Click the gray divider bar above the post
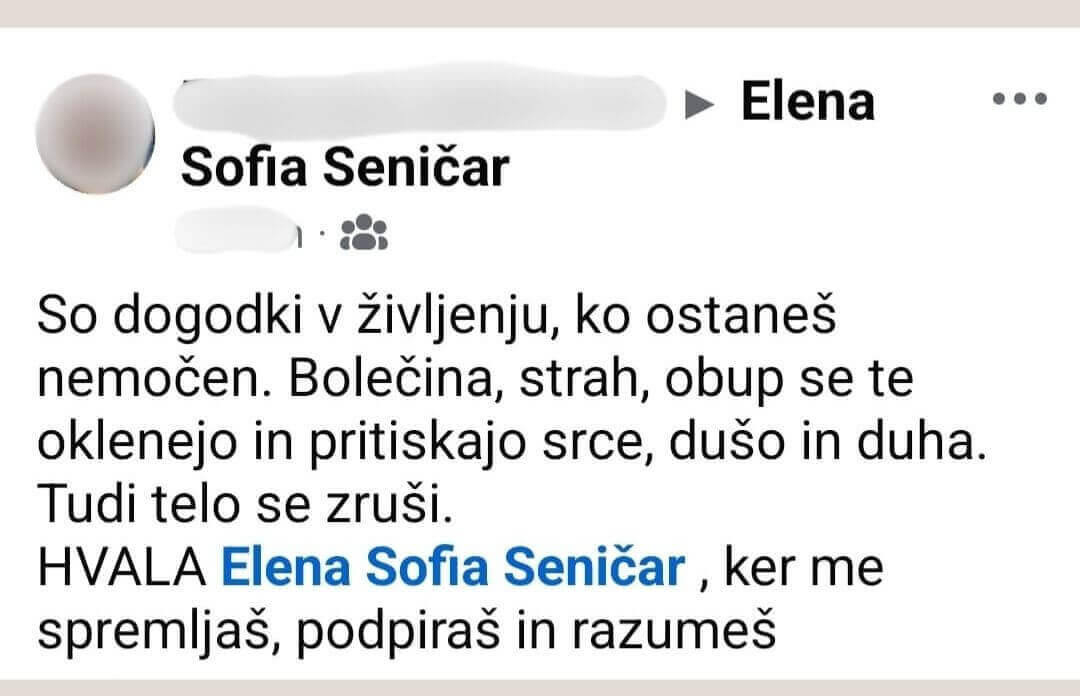Viewport: 1080px width, 696px height. (x=540, y=11)
